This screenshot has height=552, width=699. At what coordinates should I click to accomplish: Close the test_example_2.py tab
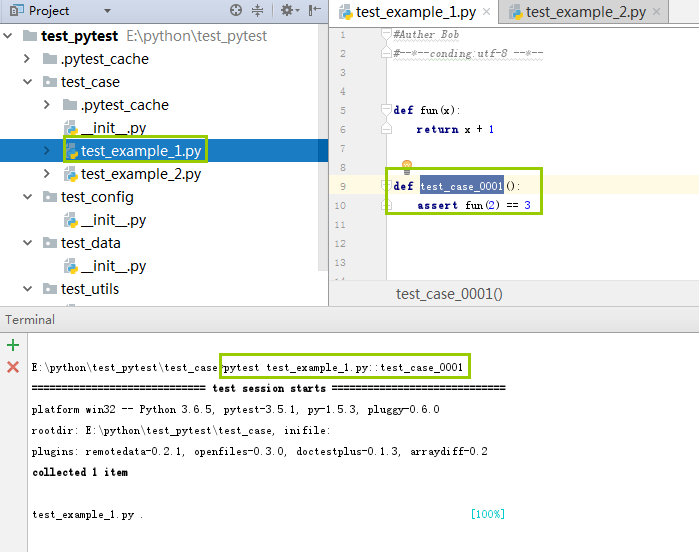tap(656, 12)
